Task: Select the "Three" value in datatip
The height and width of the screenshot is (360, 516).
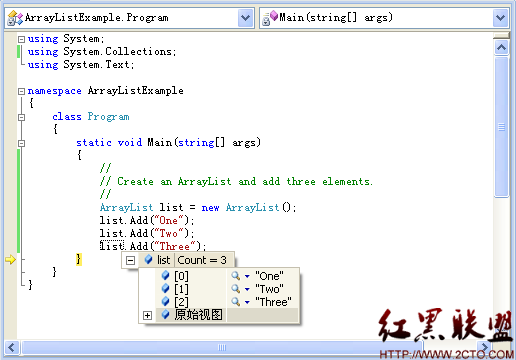Action: (273, 302)
